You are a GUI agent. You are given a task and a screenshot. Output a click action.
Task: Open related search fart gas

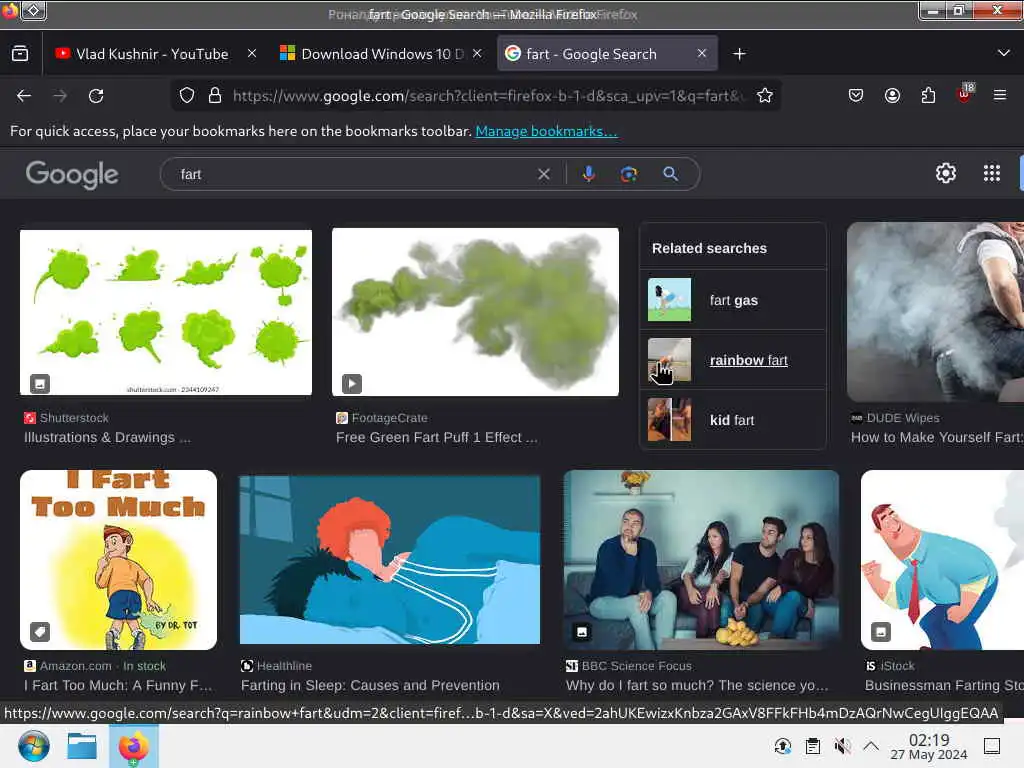tap(733, 300)
